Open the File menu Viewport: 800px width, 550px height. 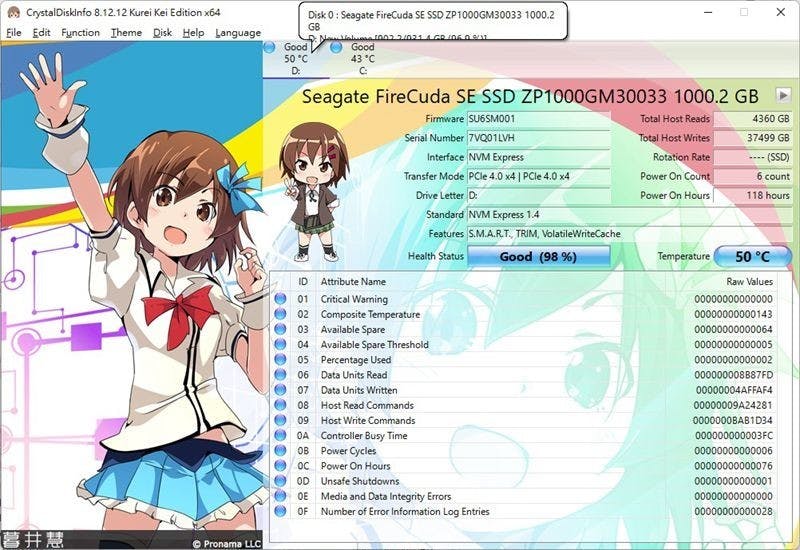14,33
